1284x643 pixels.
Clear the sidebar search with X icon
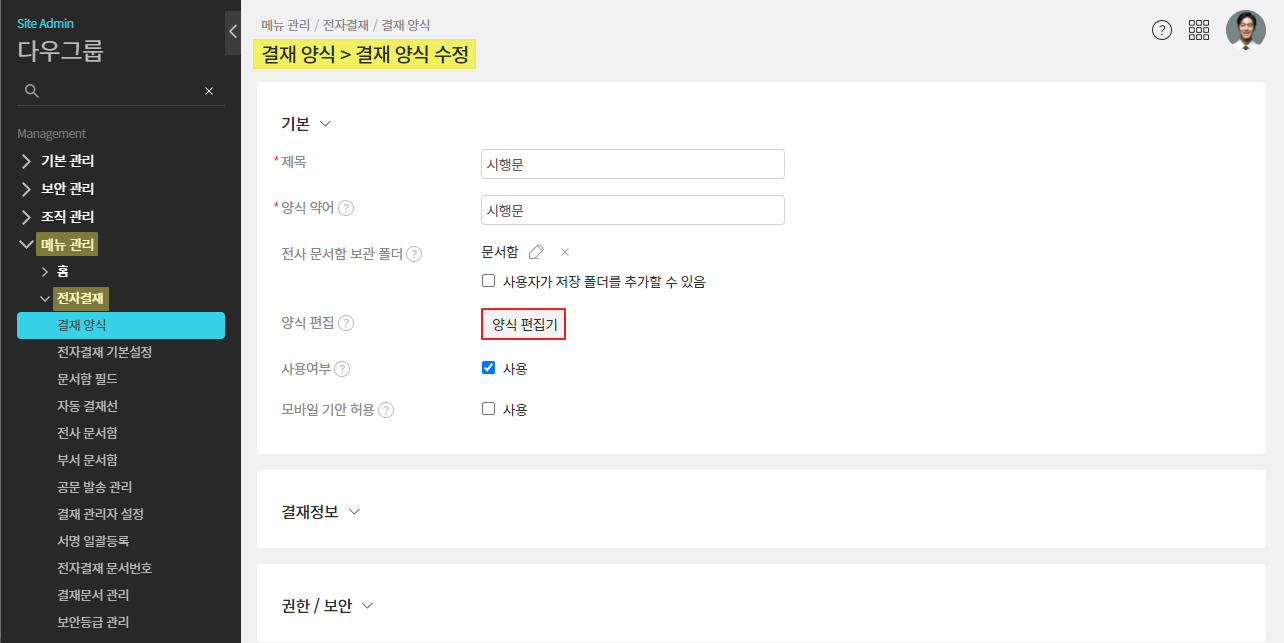pos(209,91)
